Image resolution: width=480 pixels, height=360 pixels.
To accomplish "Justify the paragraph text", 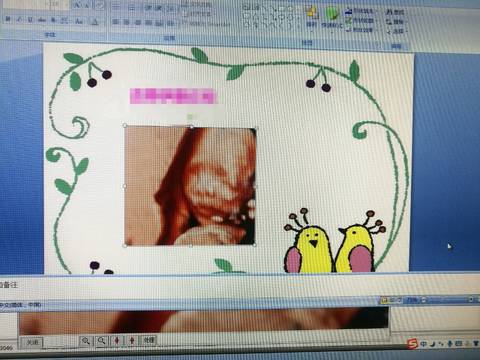I will tap(148, 22).
